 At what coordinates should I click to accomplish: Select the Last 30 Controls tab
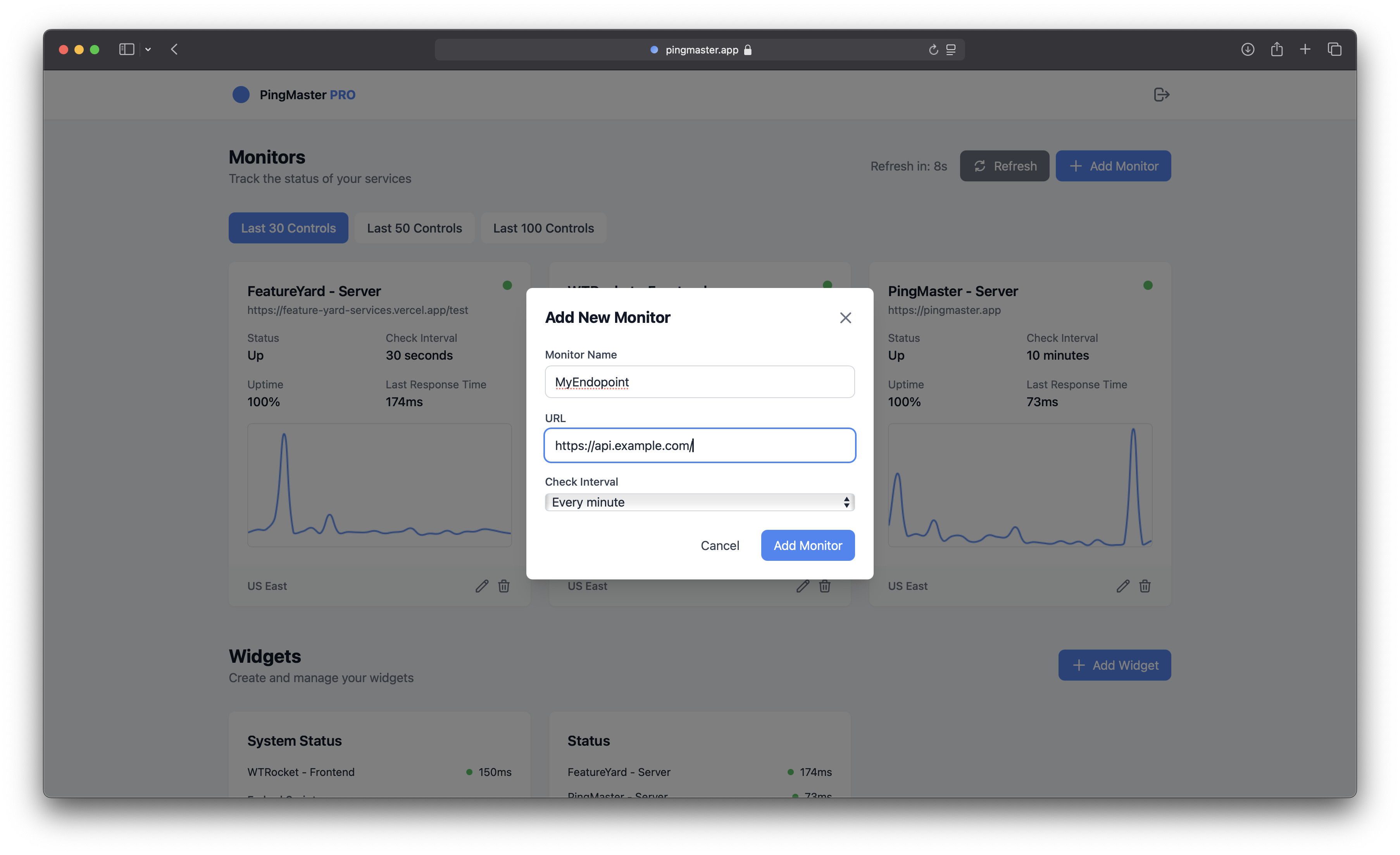288,228
